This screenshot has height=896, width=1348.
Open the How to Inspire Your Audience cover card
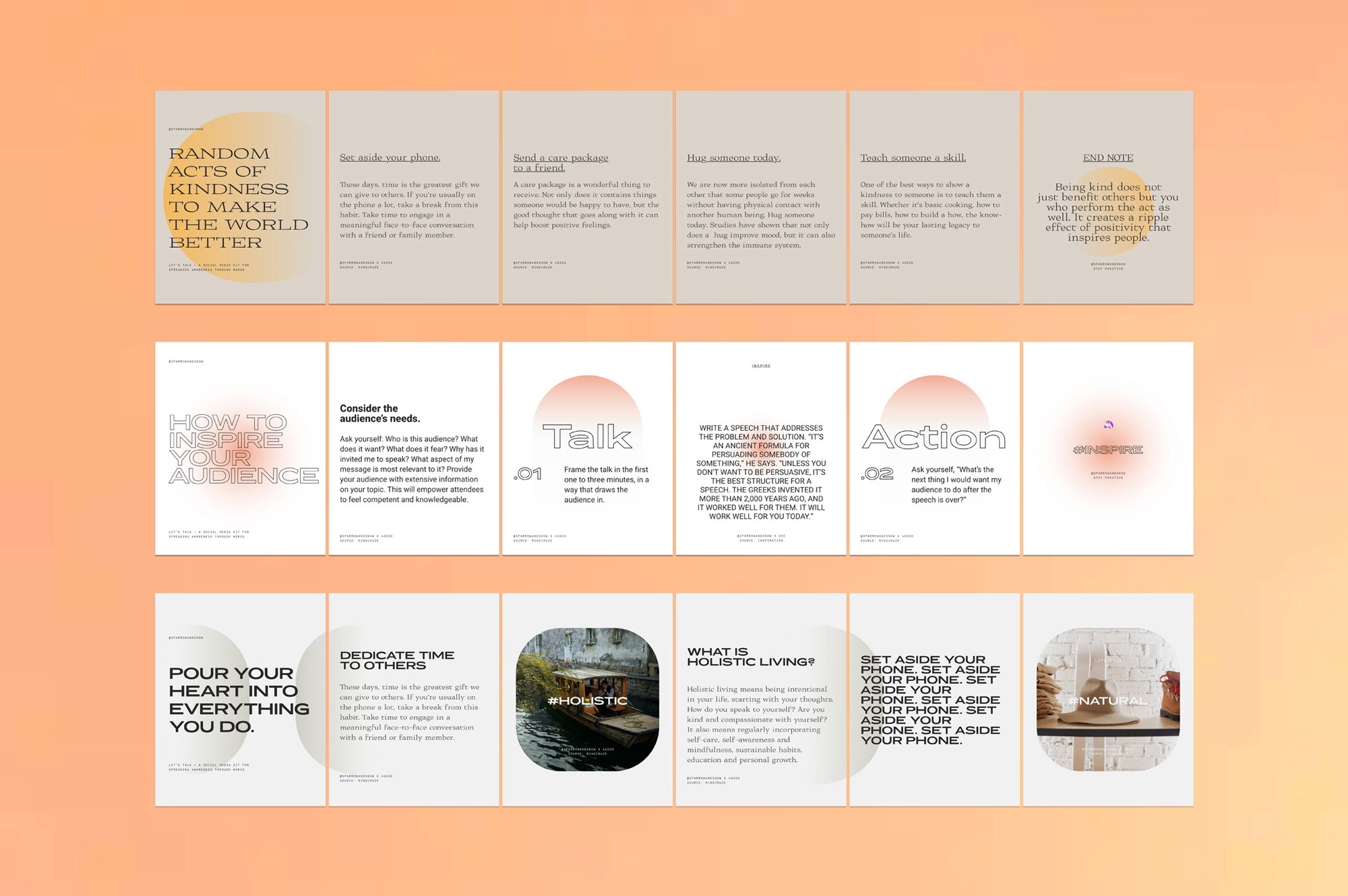tap(240, 448)
